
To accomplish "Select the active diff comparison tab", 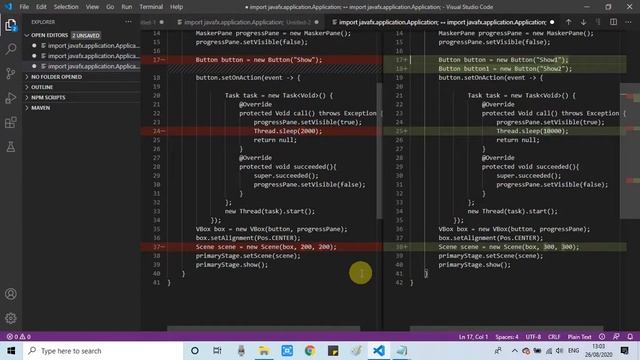I will tap(443, 22).
